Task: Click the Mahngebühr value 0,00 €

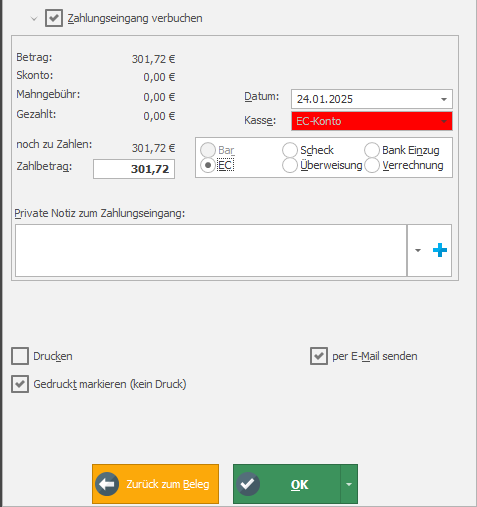Action: [x=159, y=97]
